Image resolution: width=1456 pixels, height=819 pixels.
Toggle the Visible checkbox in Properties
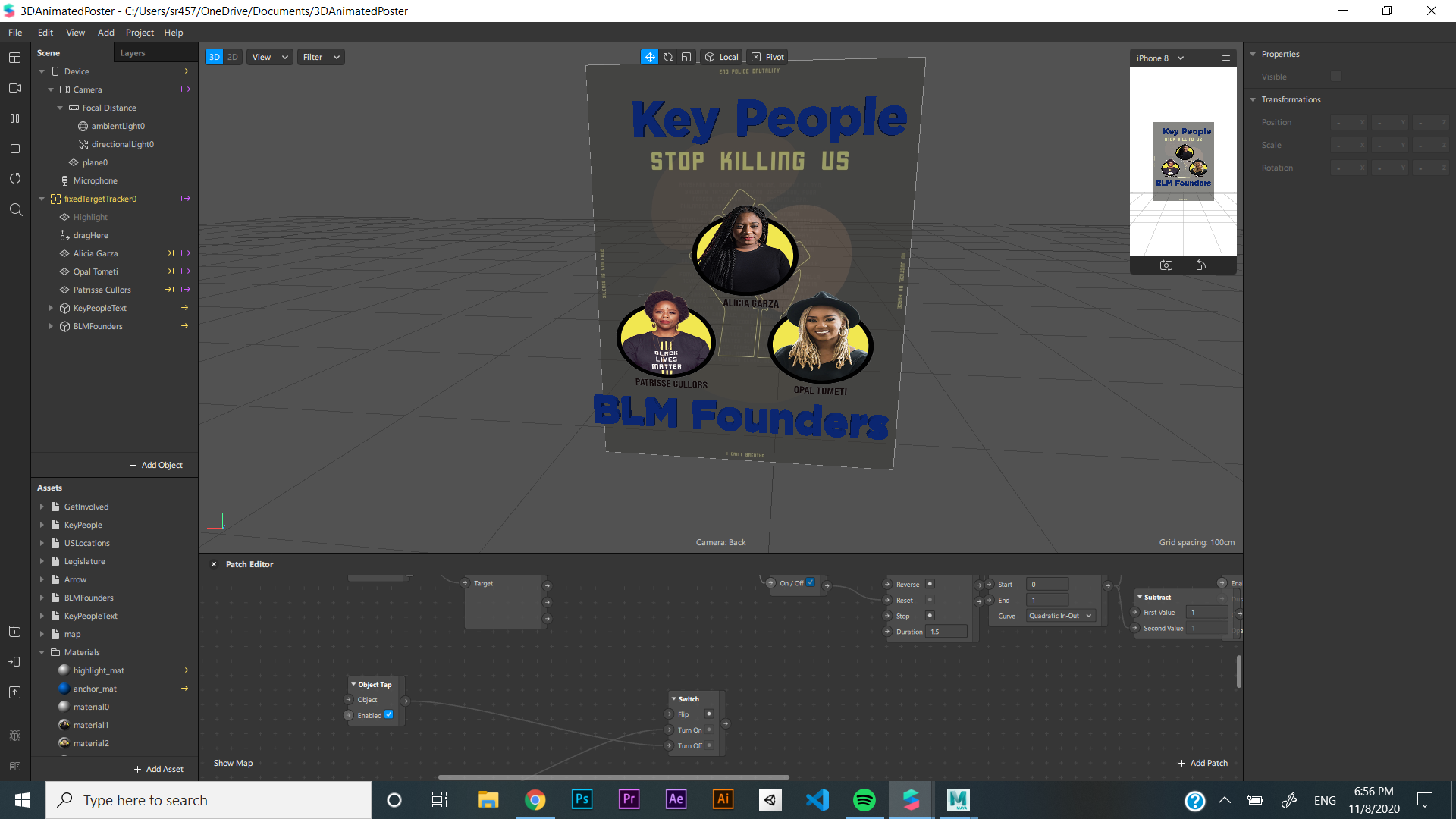click(x=1336, y=77)
